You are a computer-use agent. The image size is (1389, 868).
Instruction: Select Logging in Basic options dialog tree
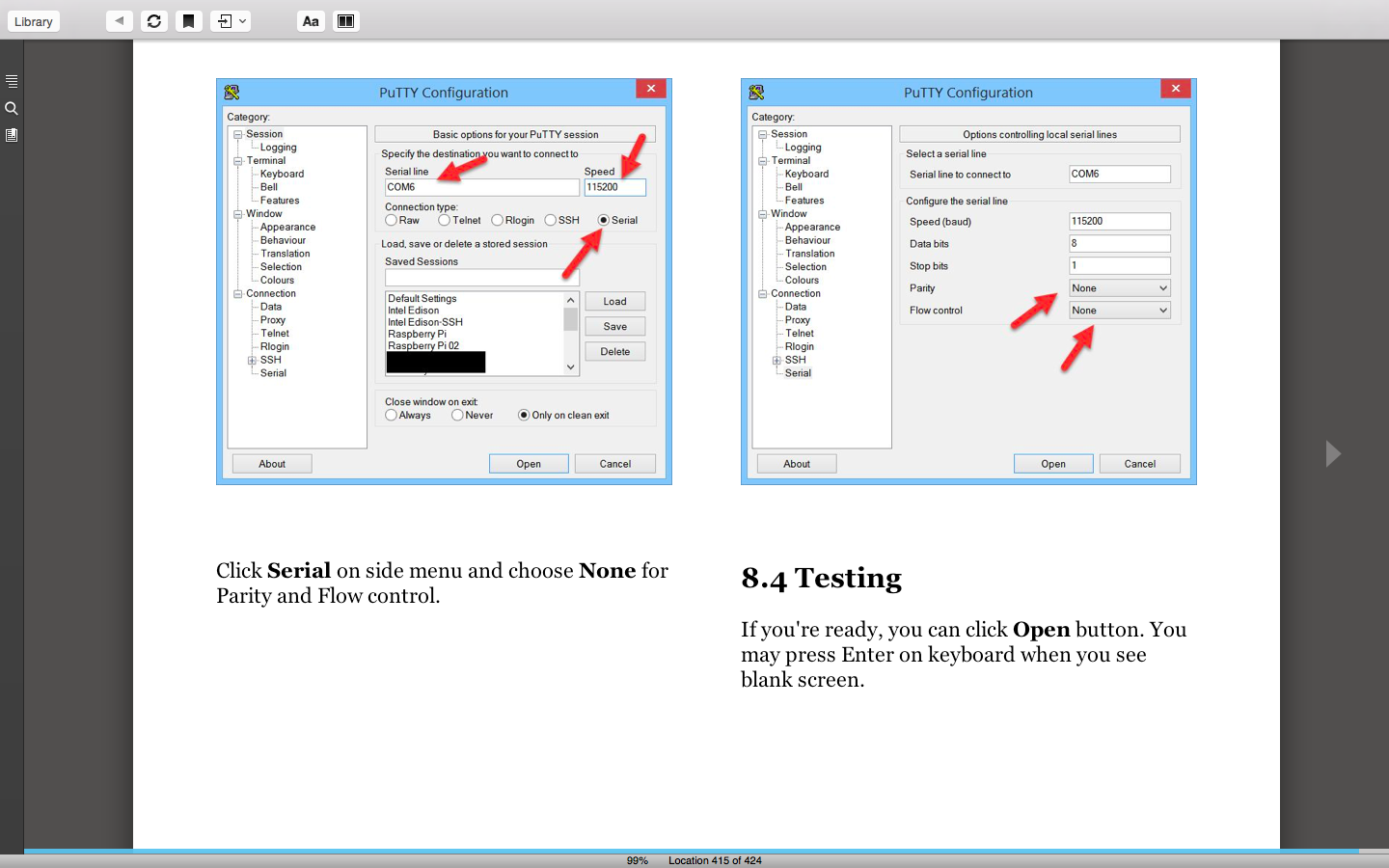point(279,148)
